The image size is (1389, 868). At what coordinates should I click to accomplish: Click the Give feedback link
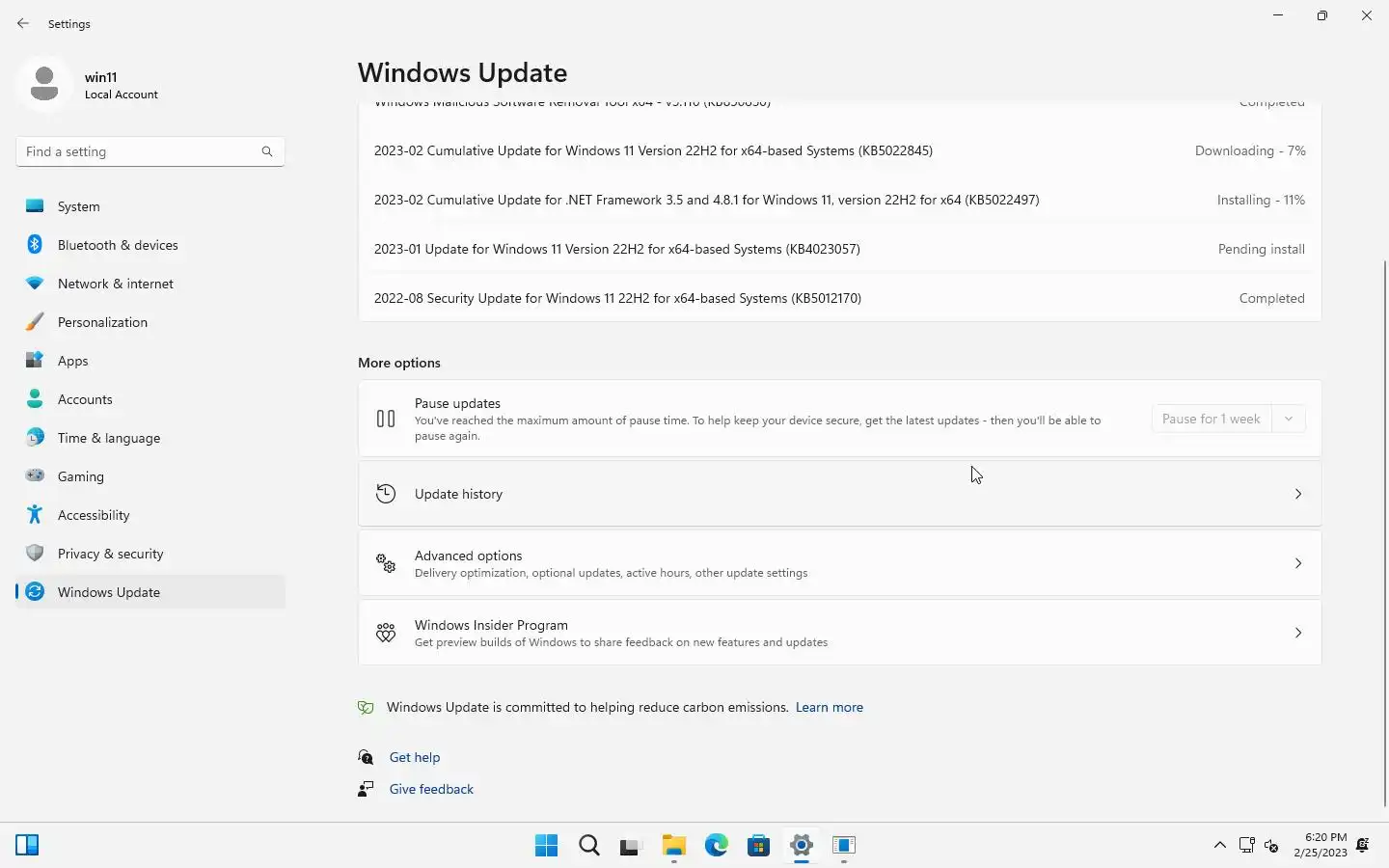click(431, 789)
